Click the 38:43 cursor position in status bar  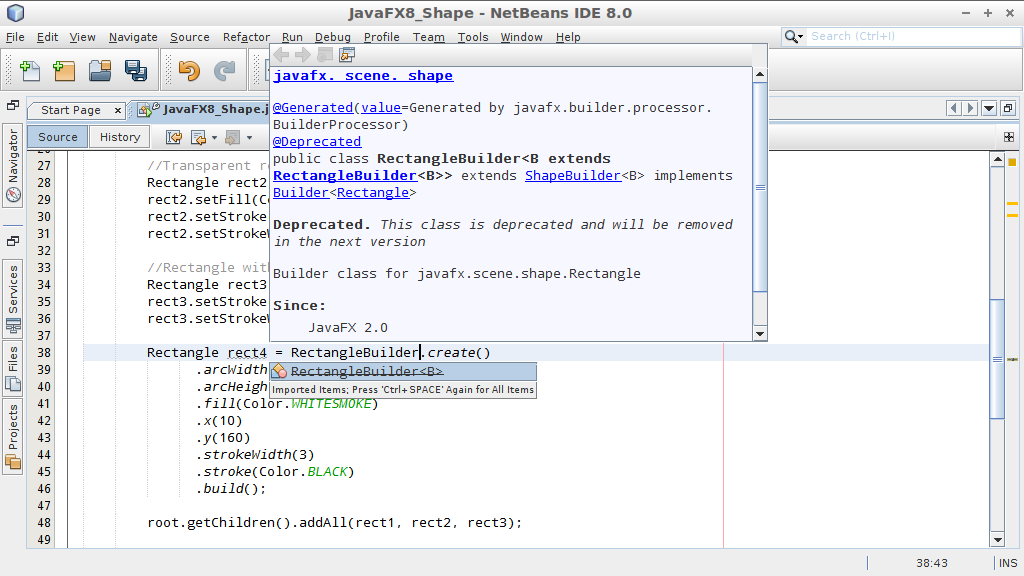[x=931, y=563]
